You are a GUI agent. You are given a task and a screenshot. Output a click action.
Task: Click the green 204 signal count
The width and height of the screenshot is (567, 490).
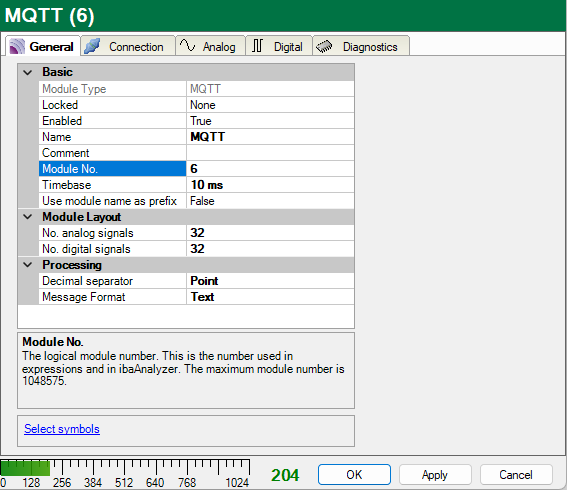[x=285, y=475]
